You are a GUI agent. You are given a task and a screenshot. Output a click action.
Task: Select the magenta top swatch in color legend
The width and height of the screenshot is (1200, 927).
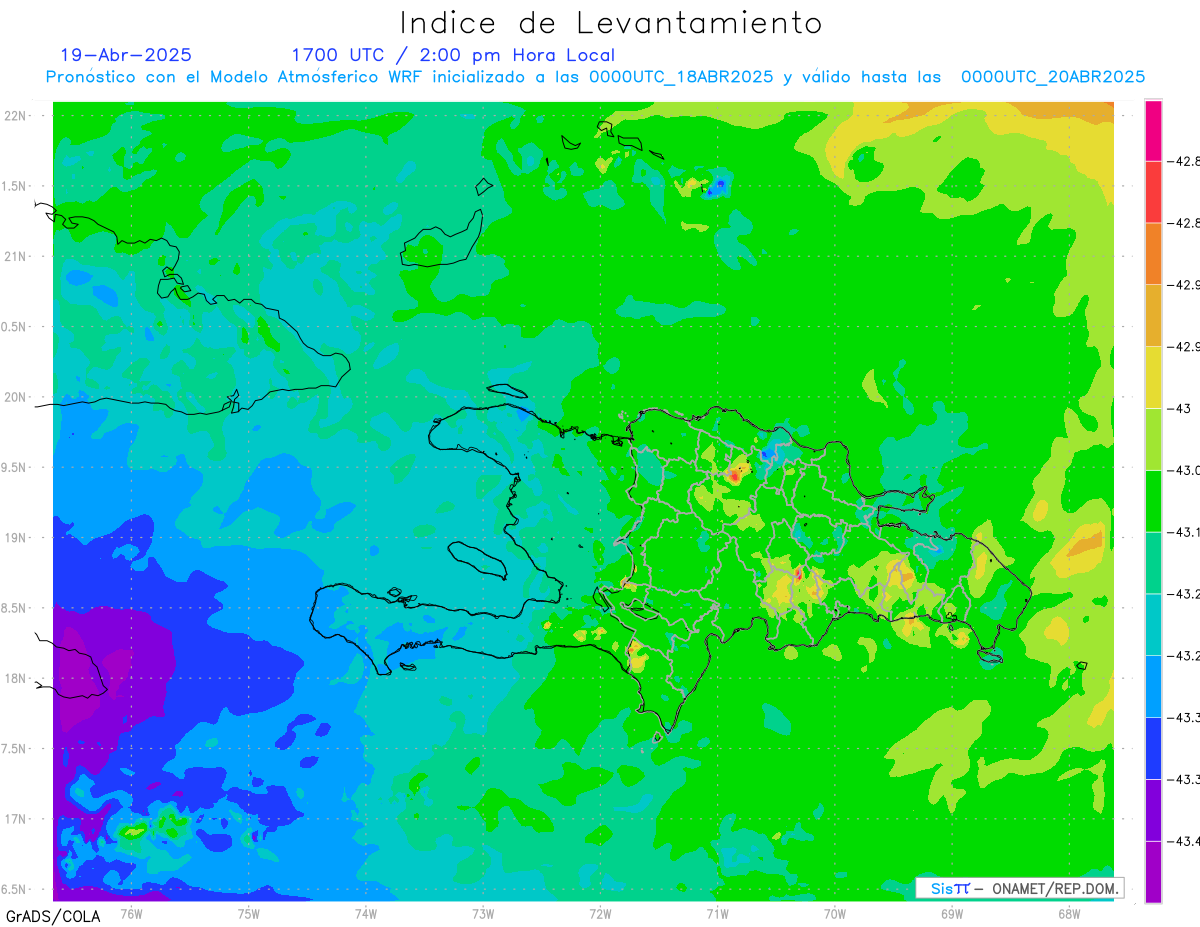click(x=1153, y=130)
